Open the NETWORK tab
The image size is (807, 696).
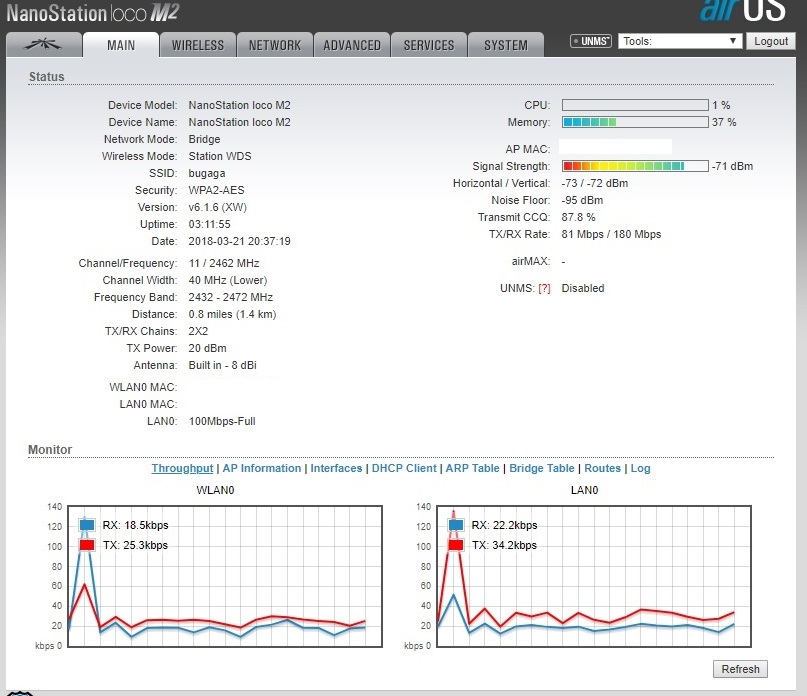click(275, 45)
